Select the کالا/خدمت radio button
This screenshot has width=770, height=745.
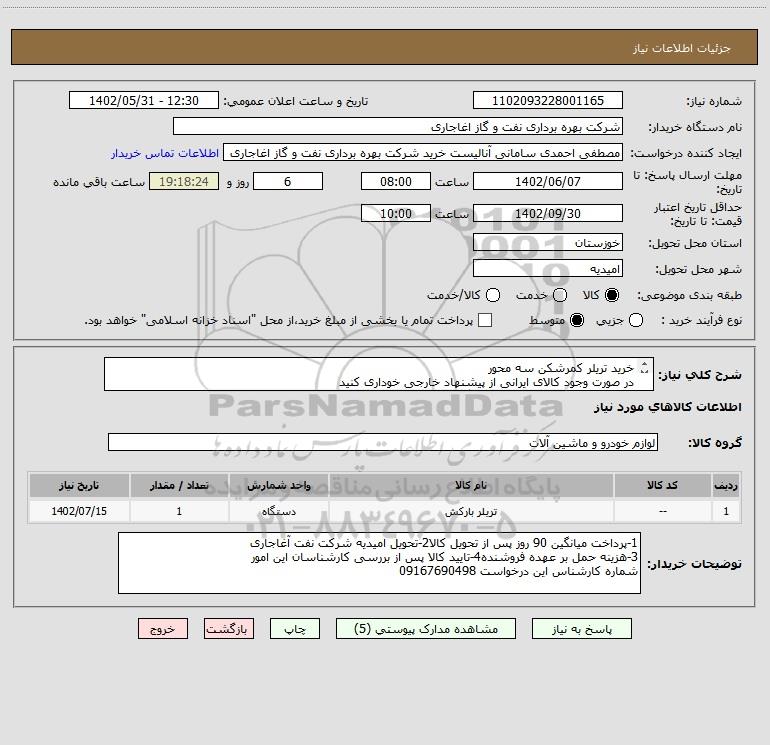pos(493,295)
